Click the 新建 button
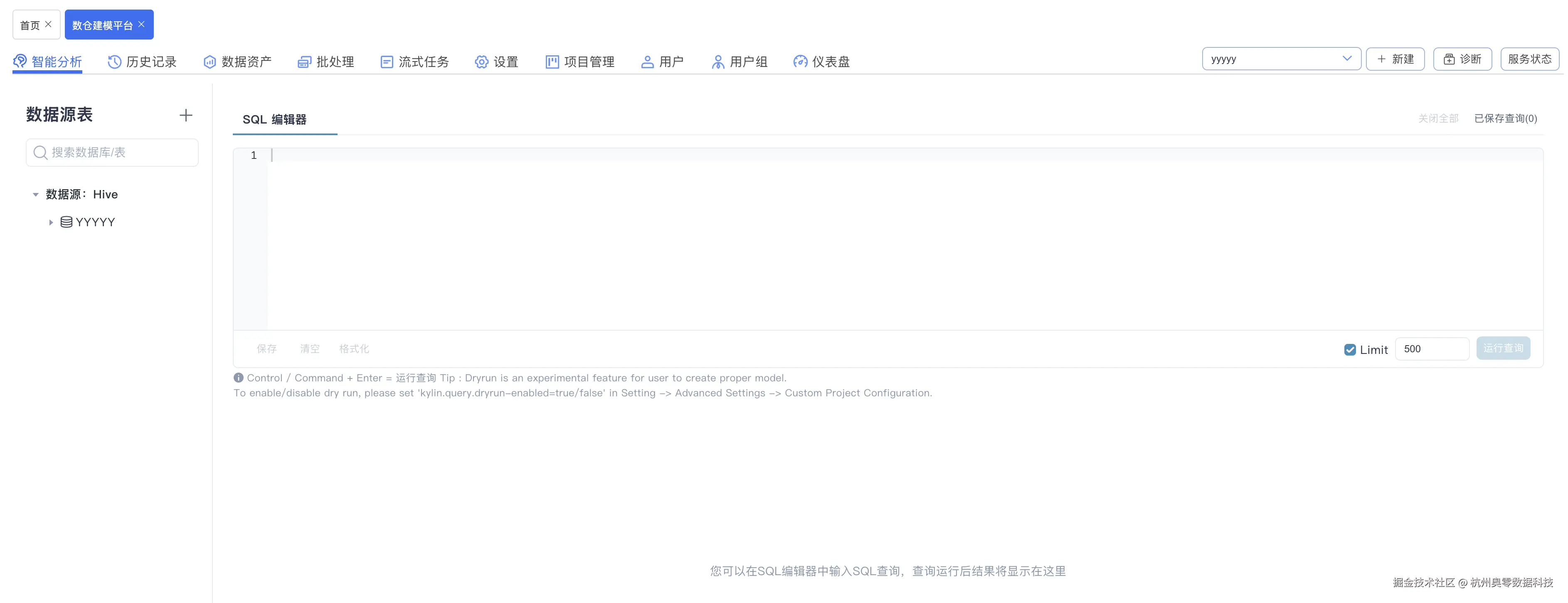1568x603 pixels. point(1395,59)
